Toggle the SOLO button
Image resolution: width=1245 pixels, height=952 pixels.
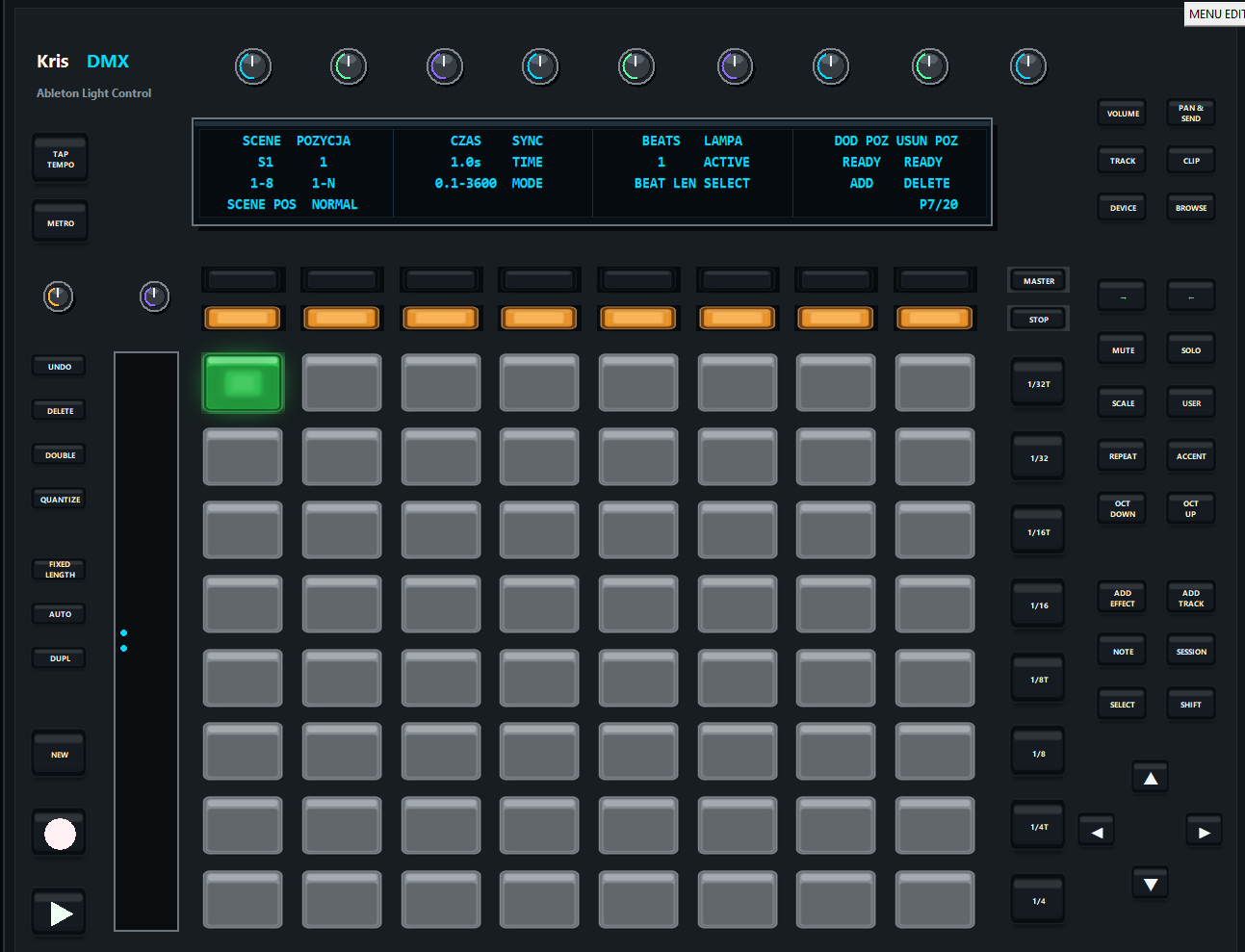1191,349
